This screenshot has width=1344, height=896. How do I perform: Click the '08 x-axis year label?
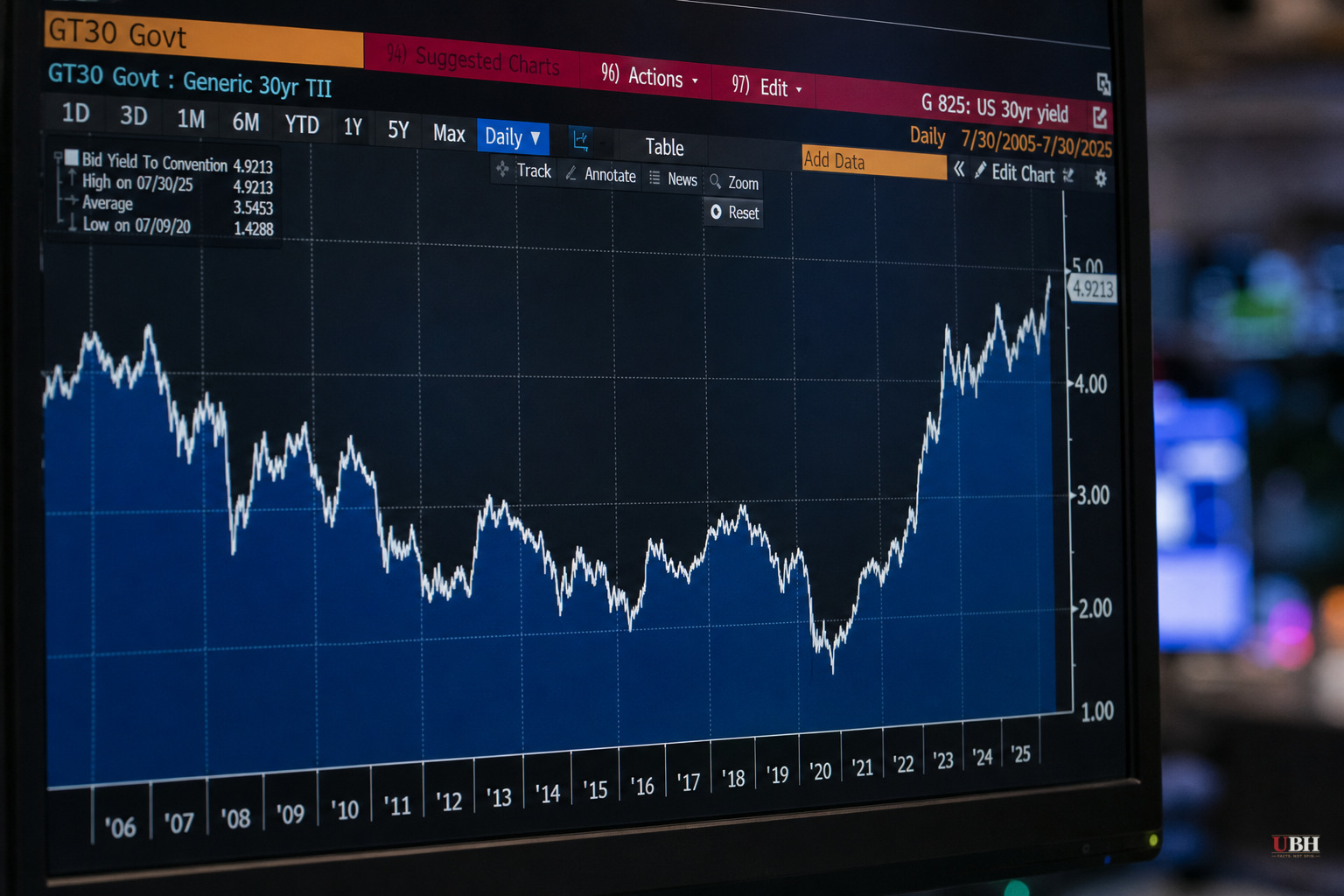coord(235,818)
